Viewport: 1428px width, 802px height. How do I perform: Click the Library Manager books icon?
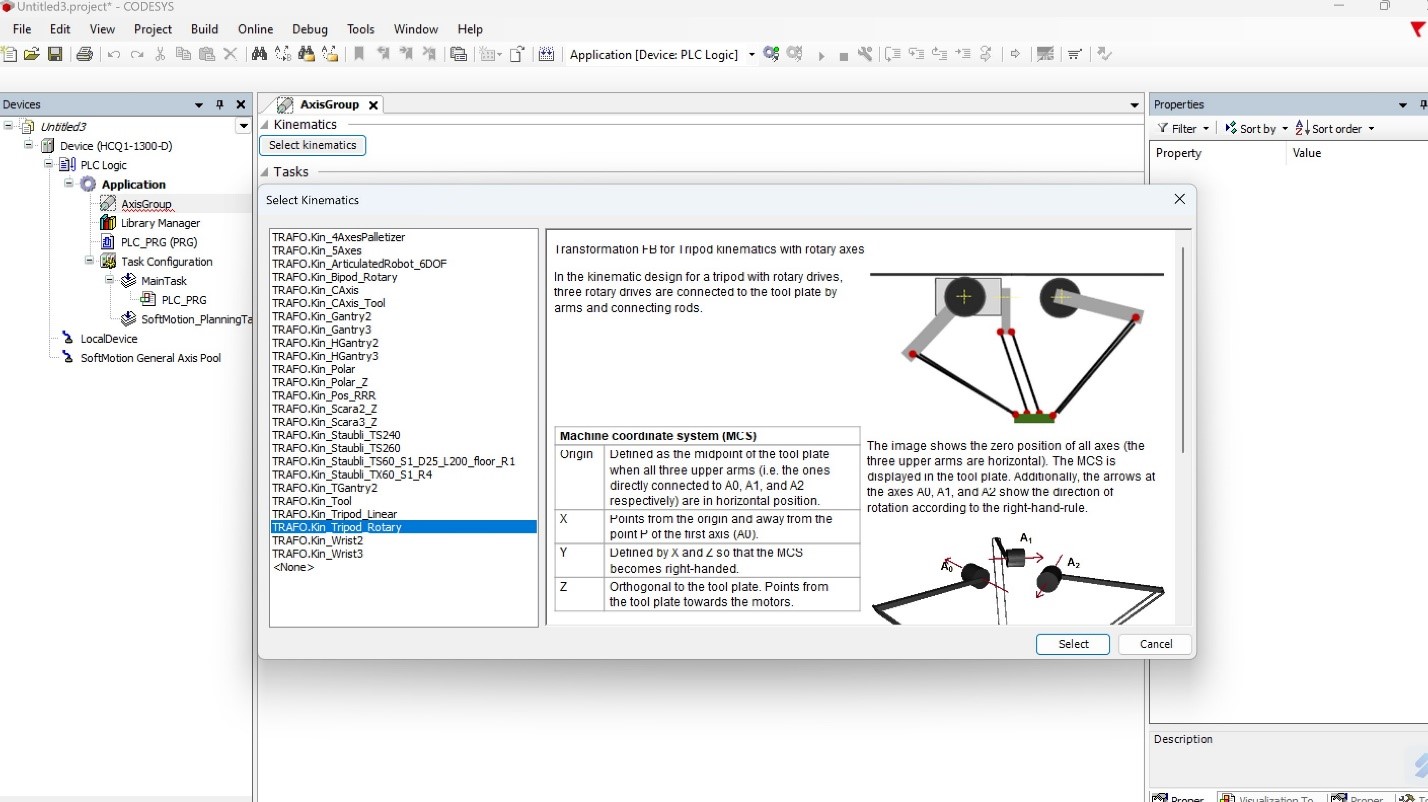coord(108,223)
